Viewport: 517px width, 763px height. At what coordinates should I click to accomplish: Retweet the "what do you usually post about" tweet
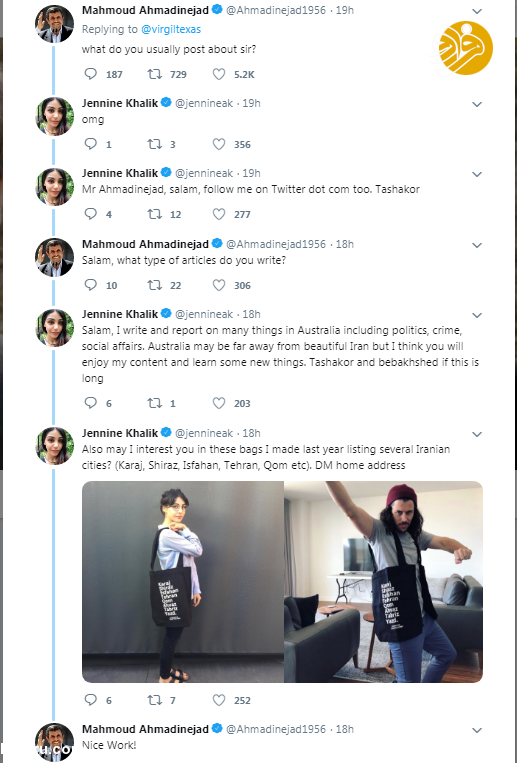click(x=155, y=74)
